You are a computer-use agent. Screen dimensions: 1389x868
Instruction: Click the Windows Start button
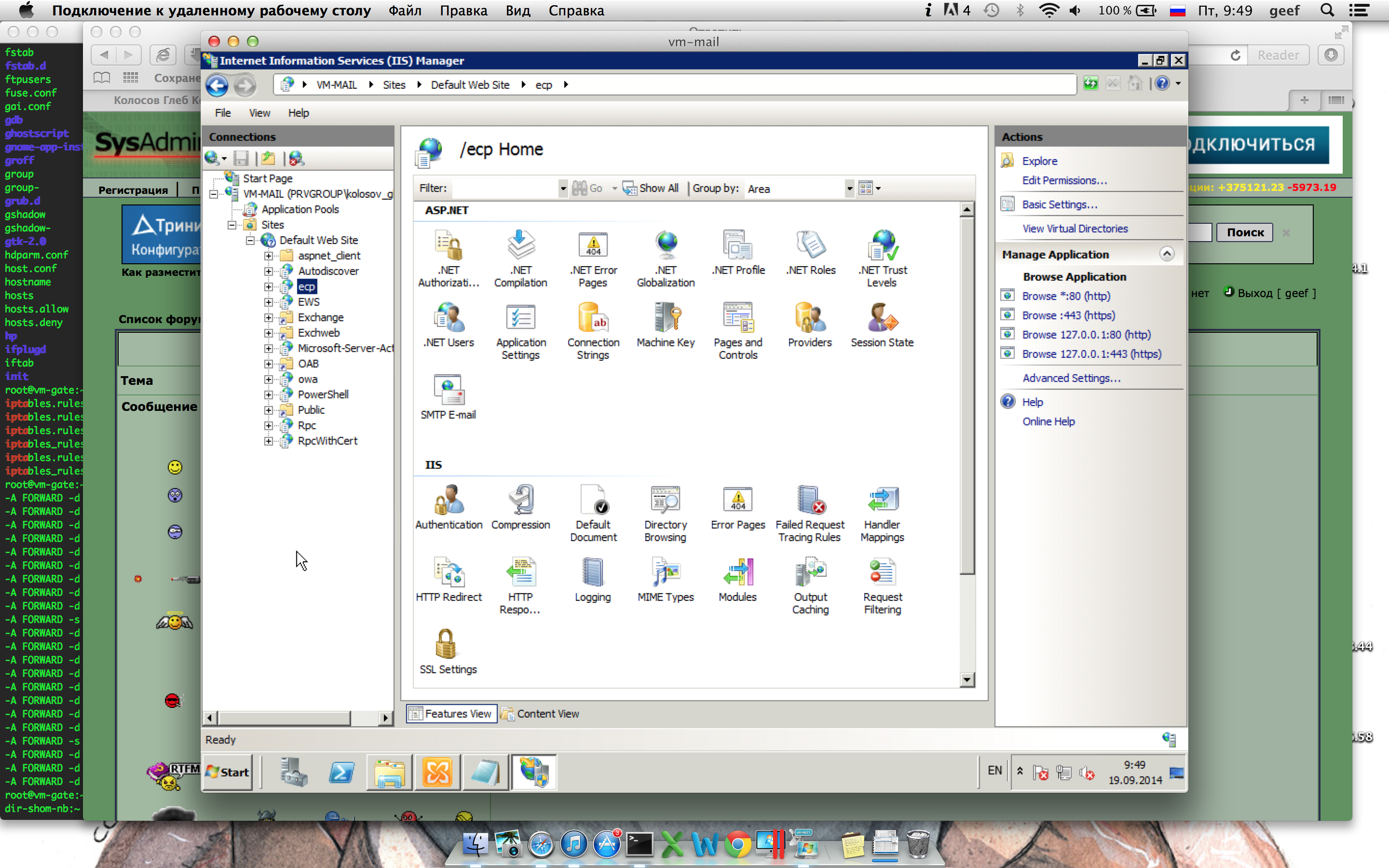coord(227,772)
